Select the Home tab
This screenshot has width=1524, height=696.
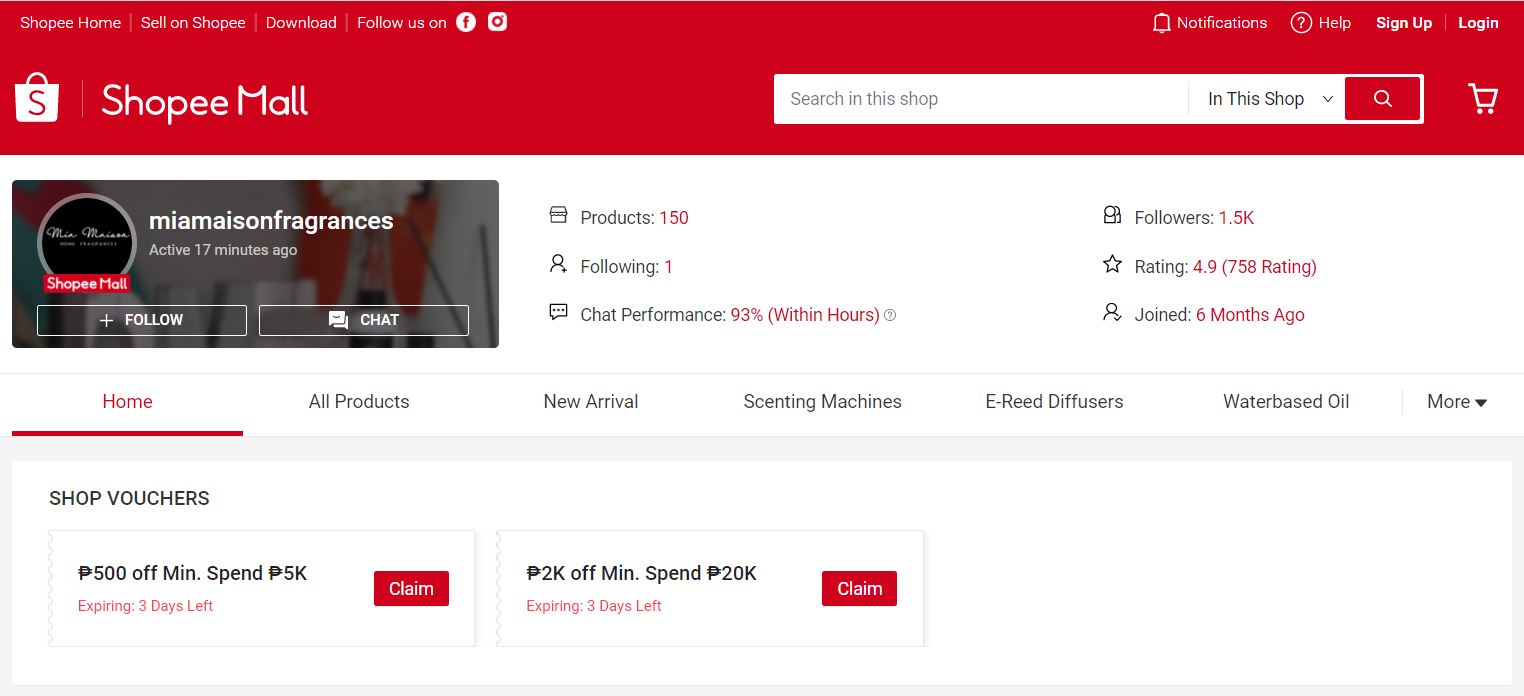[127, 402]
